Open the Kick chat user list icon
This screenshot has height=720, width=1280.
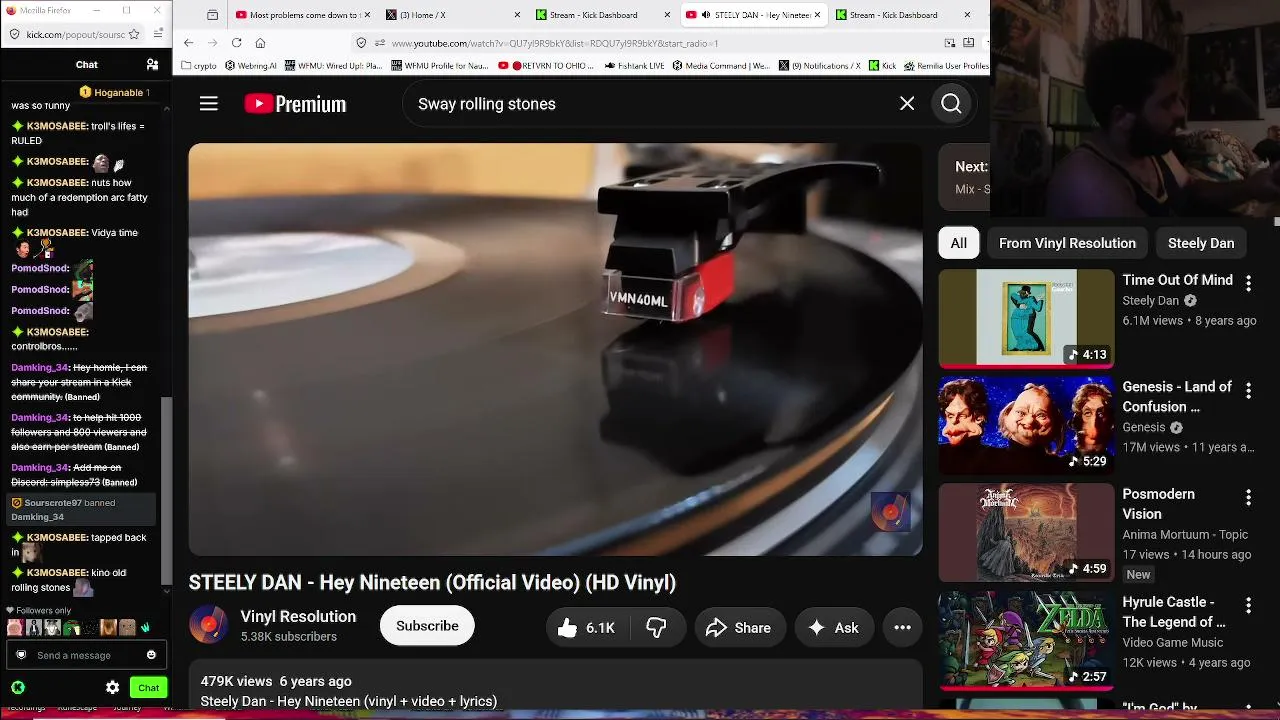[x=152, y=65]
